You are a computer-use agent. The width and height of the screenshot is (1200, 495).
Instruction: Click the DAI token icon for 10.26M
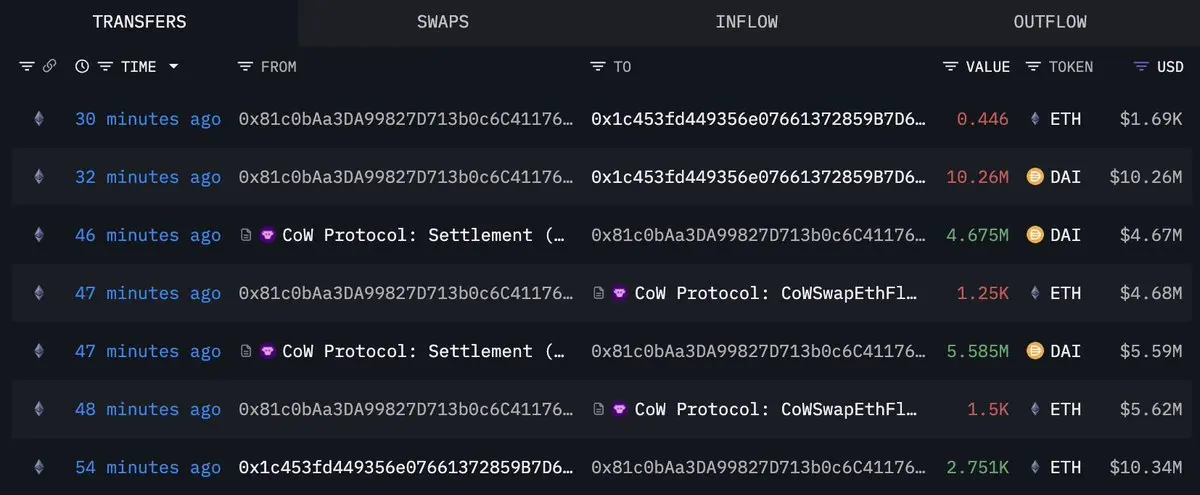1035,177
